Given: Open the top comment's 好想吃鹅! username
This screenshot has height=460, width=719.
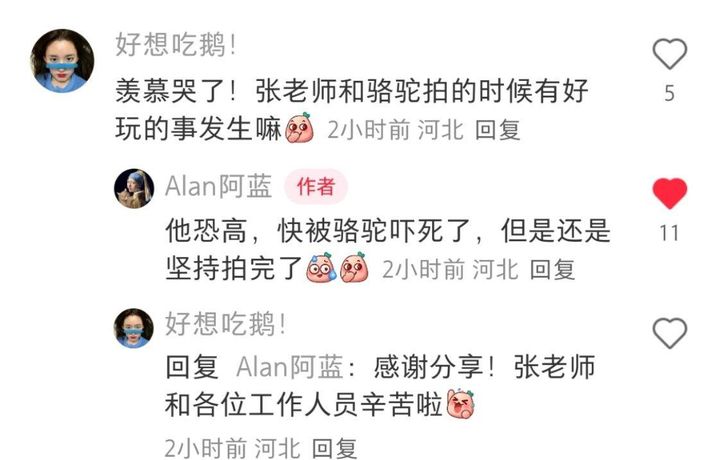Looking at the screenshot, I should (176, 45).
